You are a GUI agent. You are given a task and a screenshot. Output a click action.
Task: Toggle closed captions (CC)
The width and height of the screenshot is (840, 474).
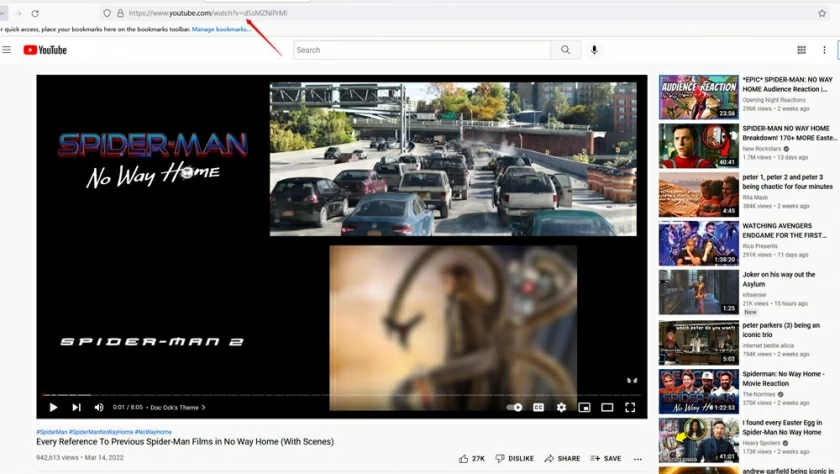[x=538, y=408]
